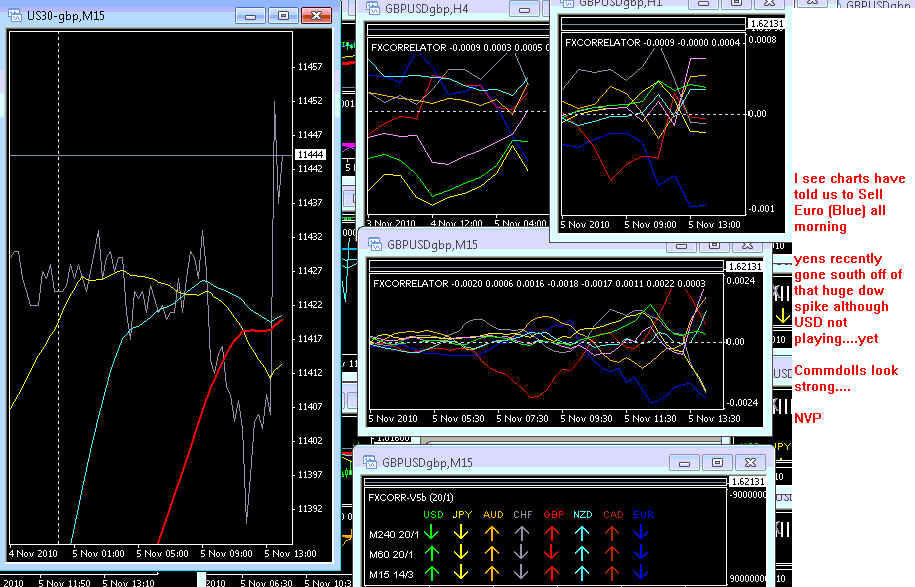Click '5 Nov 09:00' on the US30 time axis
Image resolution: width=915 pixels, height=587 pixels.
click(x=226, y=553)
